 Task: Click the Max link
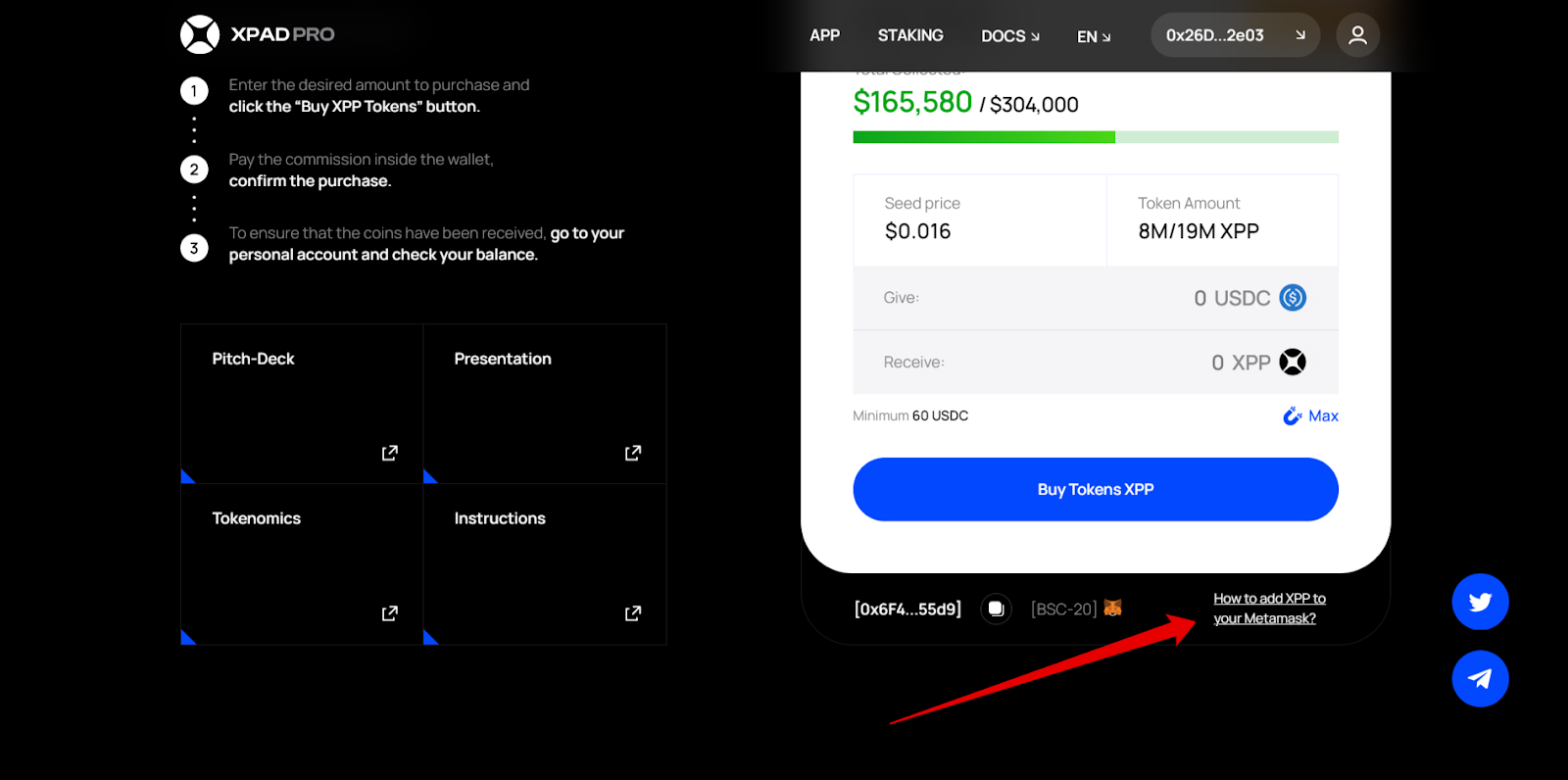(x=1323, y=416)
